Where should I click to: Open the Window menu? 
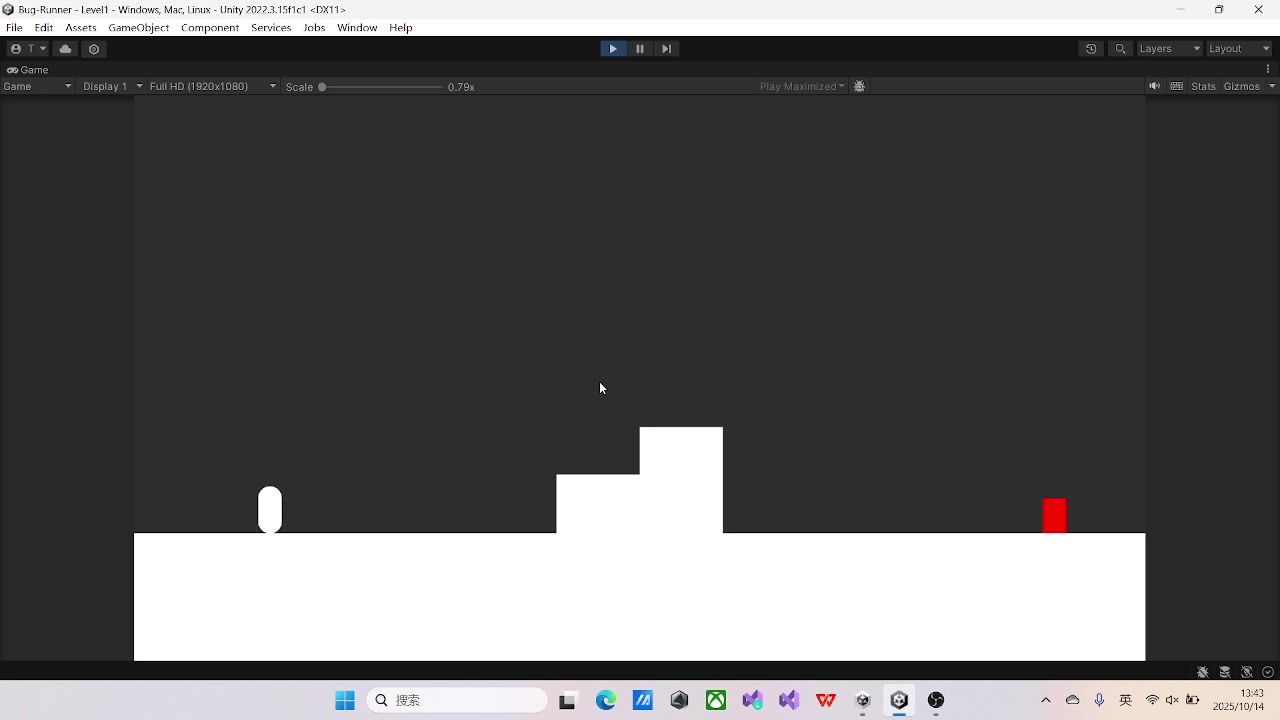[357, 28]
